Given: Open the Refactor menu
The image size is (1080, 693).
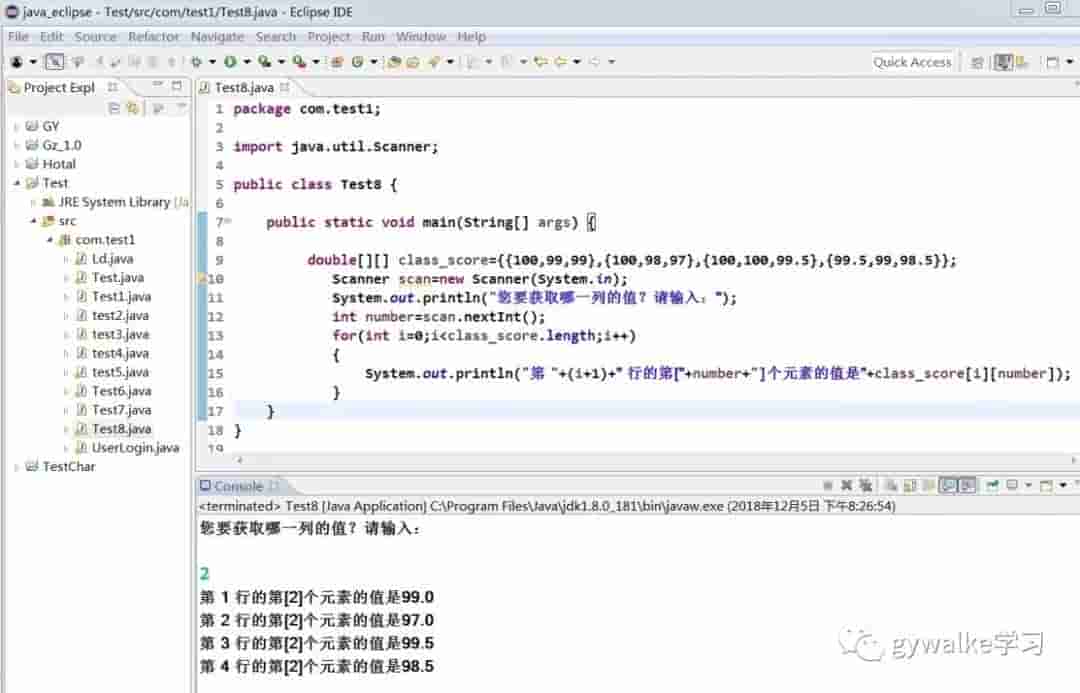Looking at the screenshot, I should click(x=153, y=37).
